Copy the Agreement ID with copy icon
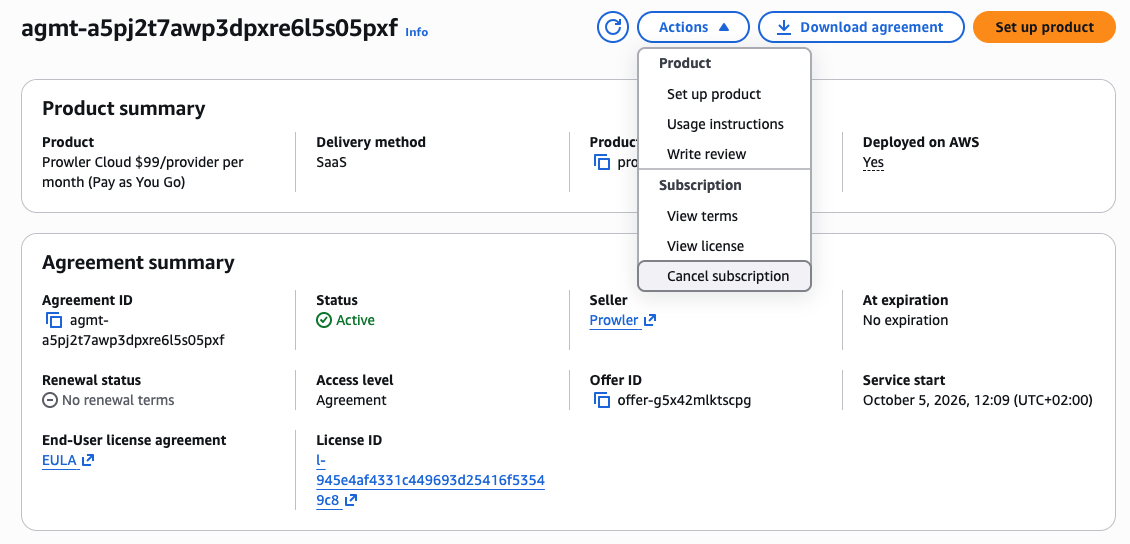 [54, 320]
